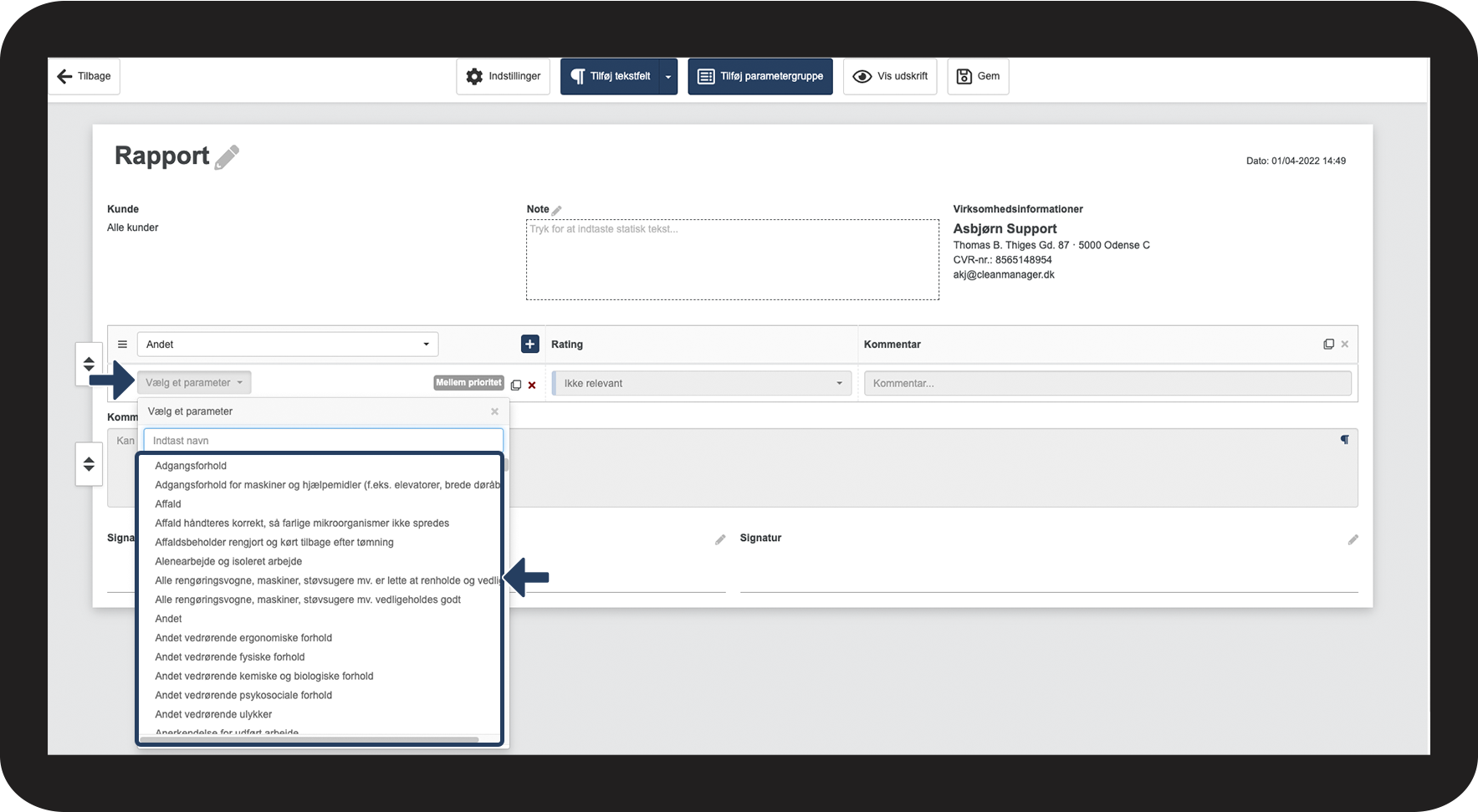Click the red X to delete parameter row
This screenshot has width=1478, height=812.
point(532,385)
